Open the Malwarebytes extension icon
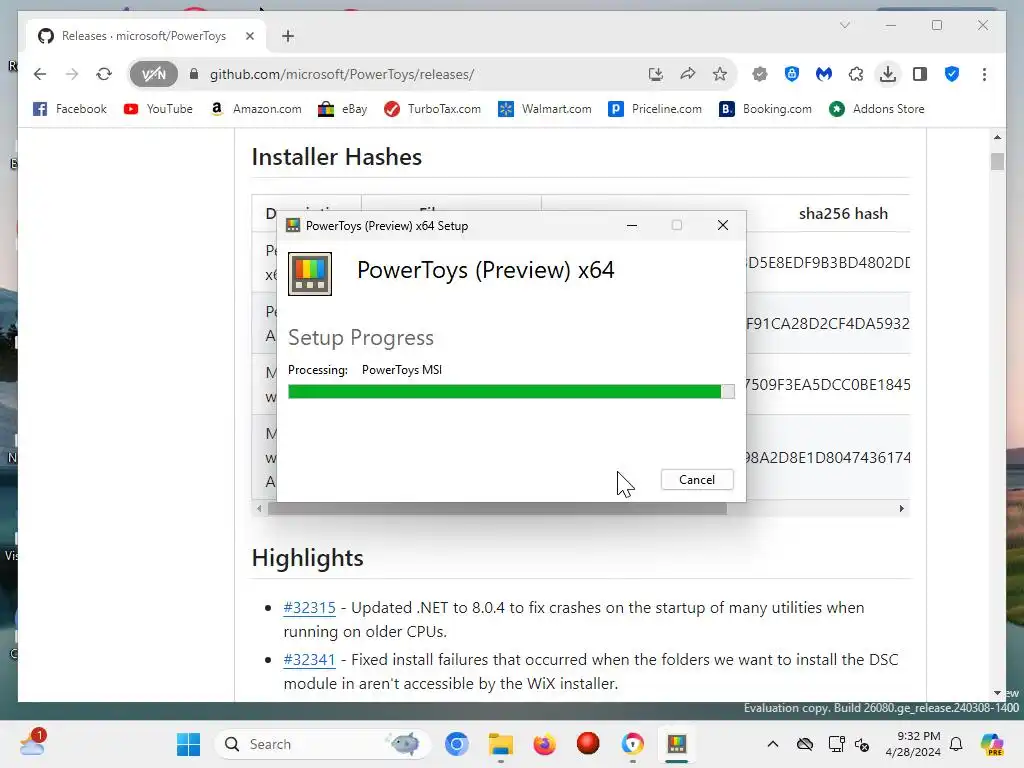Screen dimensions: 1024x768 (824, 74)
